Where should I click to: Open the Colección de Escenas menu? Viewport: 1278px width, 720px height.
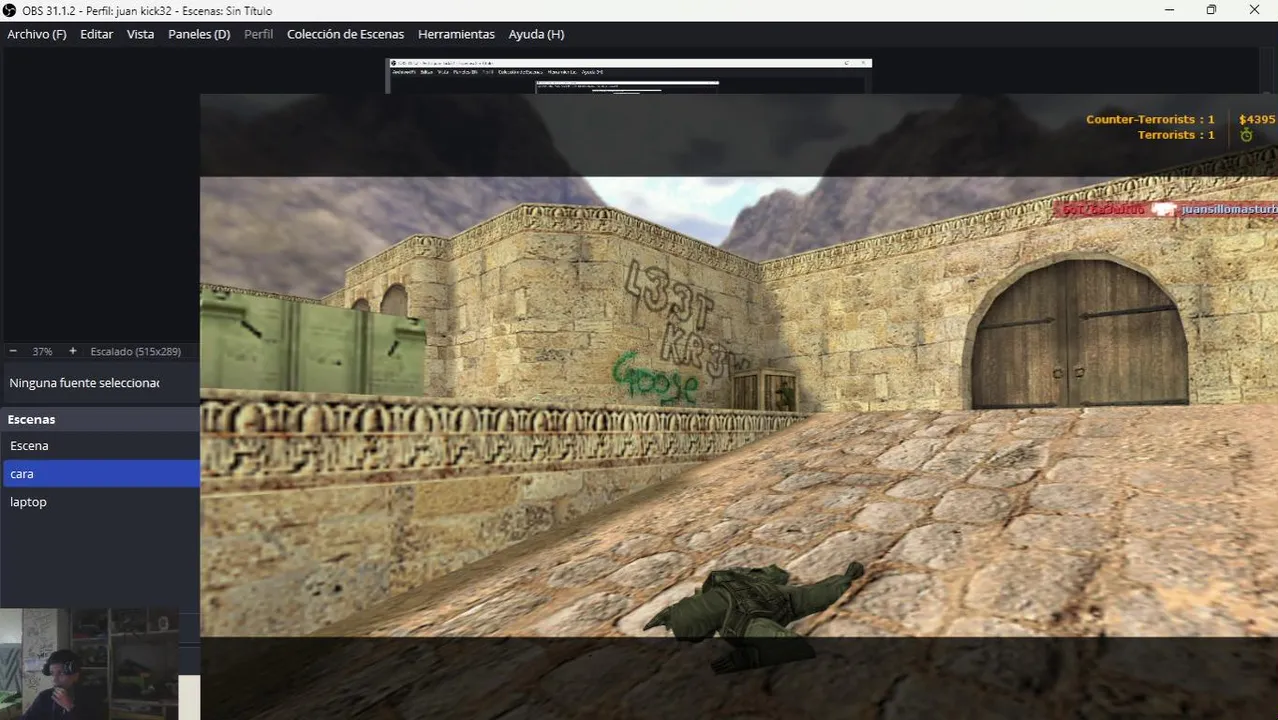tap(346, 34)
